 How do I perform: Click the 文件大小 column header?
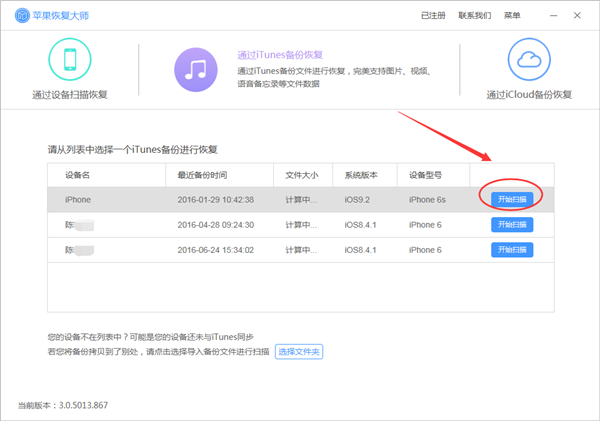302,175
